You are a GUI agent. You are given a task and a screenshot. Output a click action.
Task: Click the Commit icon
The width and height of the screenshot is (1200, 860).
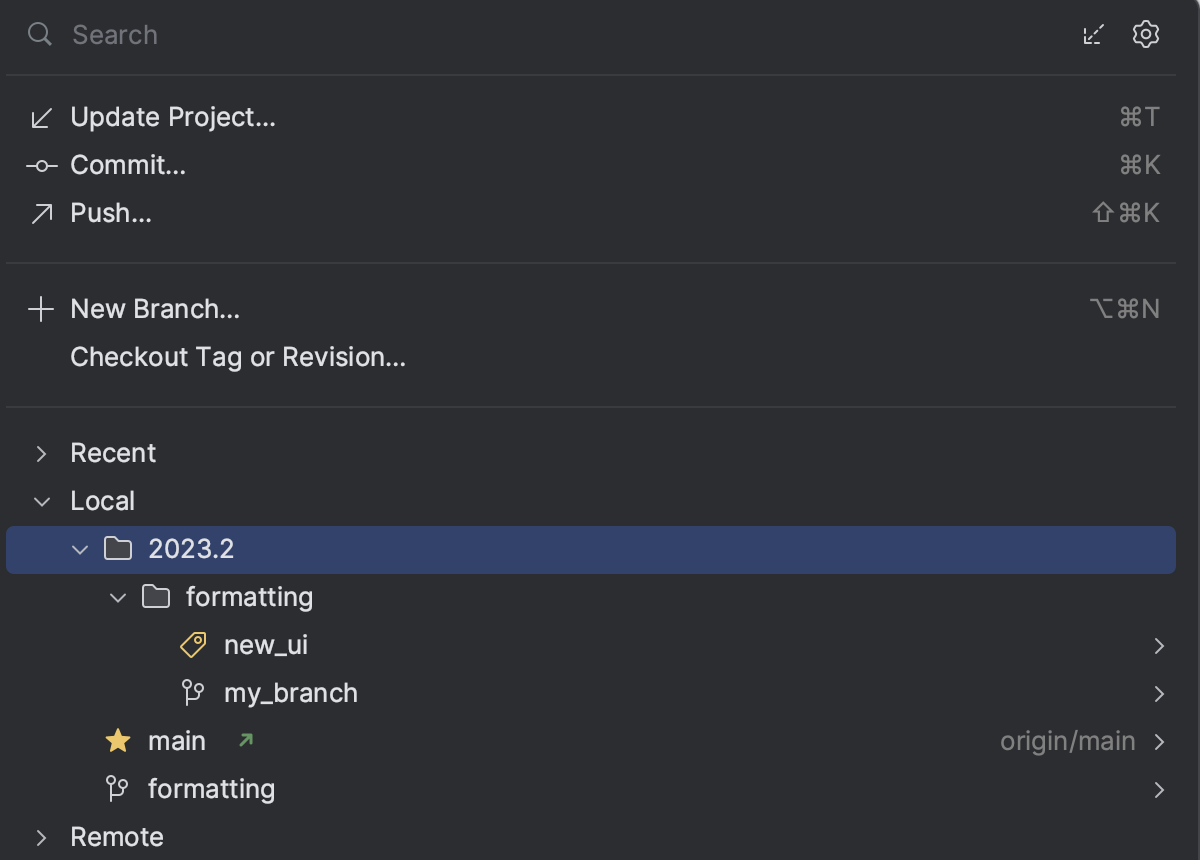click(40, 164)
